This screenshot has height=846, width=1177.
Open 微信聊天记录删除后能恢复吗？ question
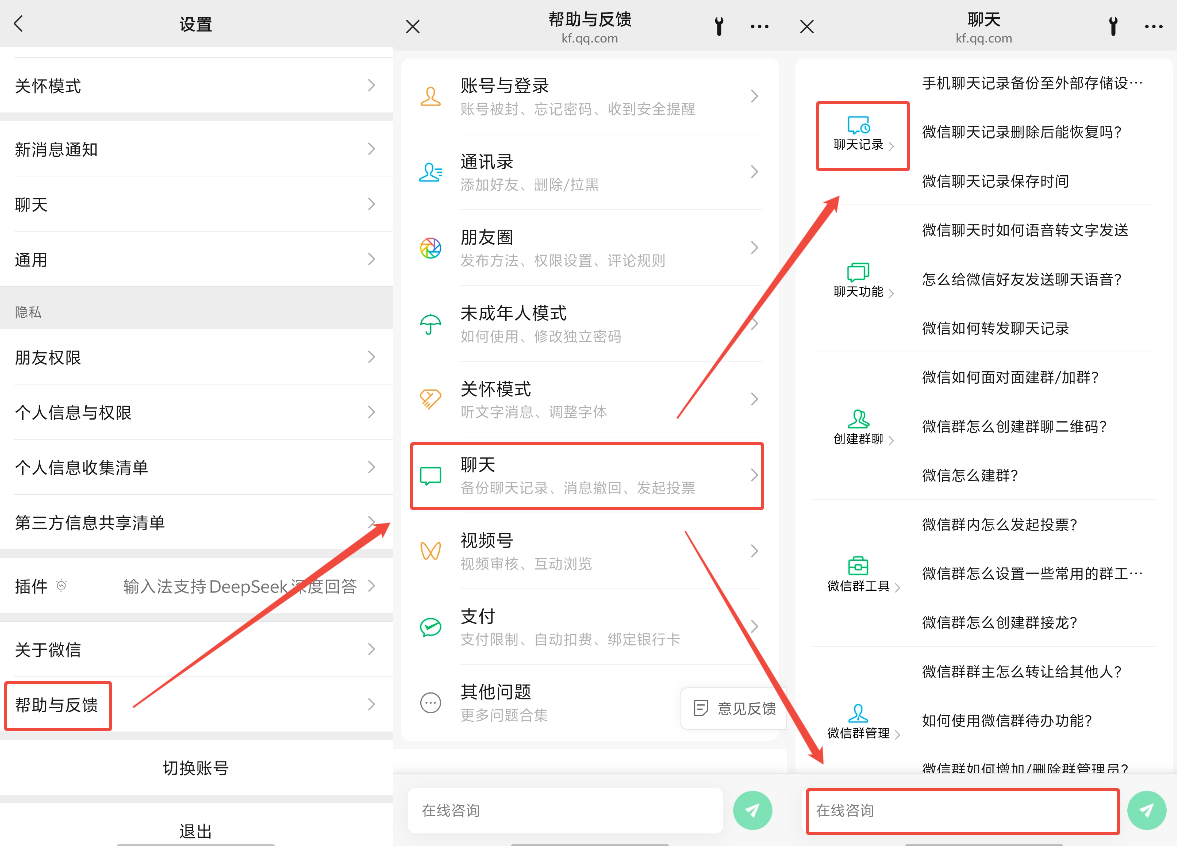point(1022,132)
